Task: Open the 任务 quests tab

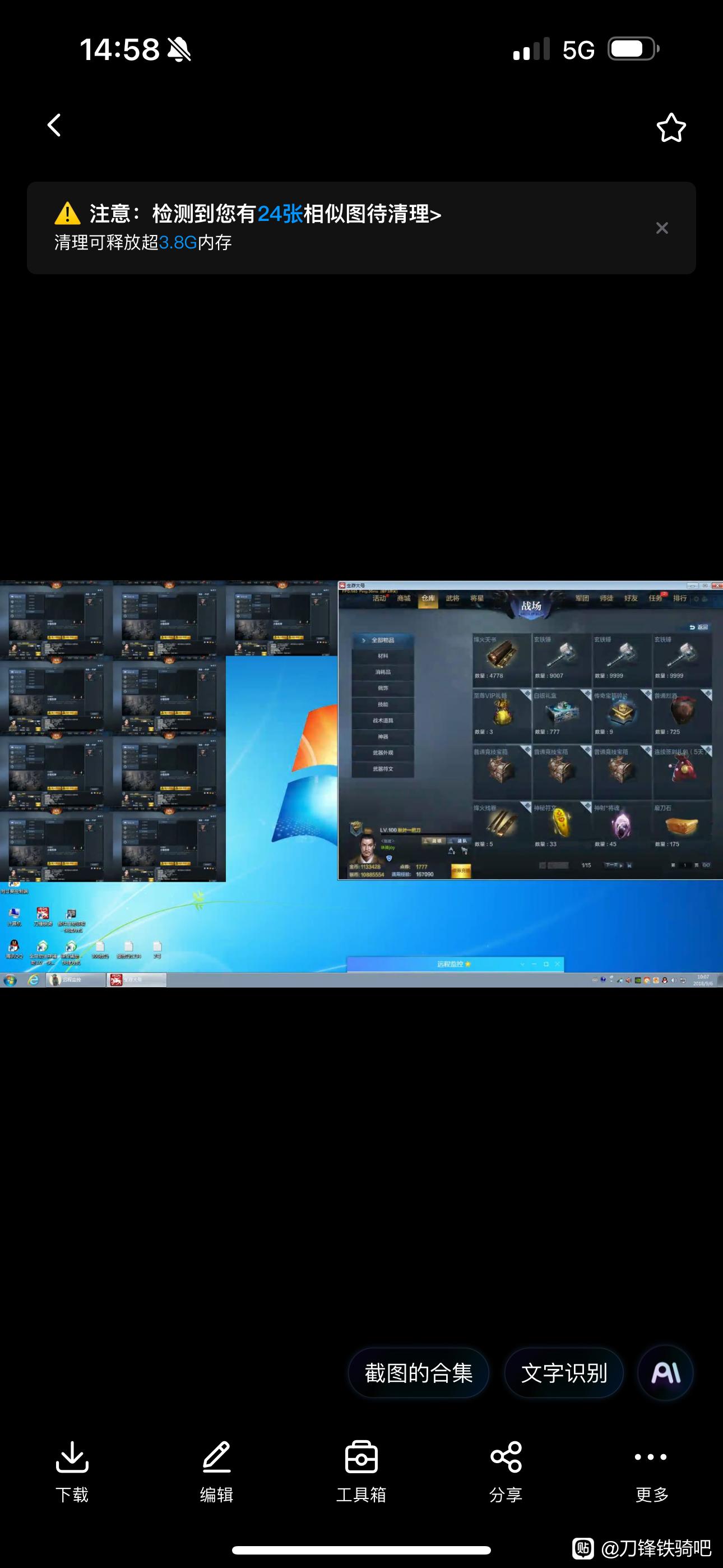Action: click(655, 598)
